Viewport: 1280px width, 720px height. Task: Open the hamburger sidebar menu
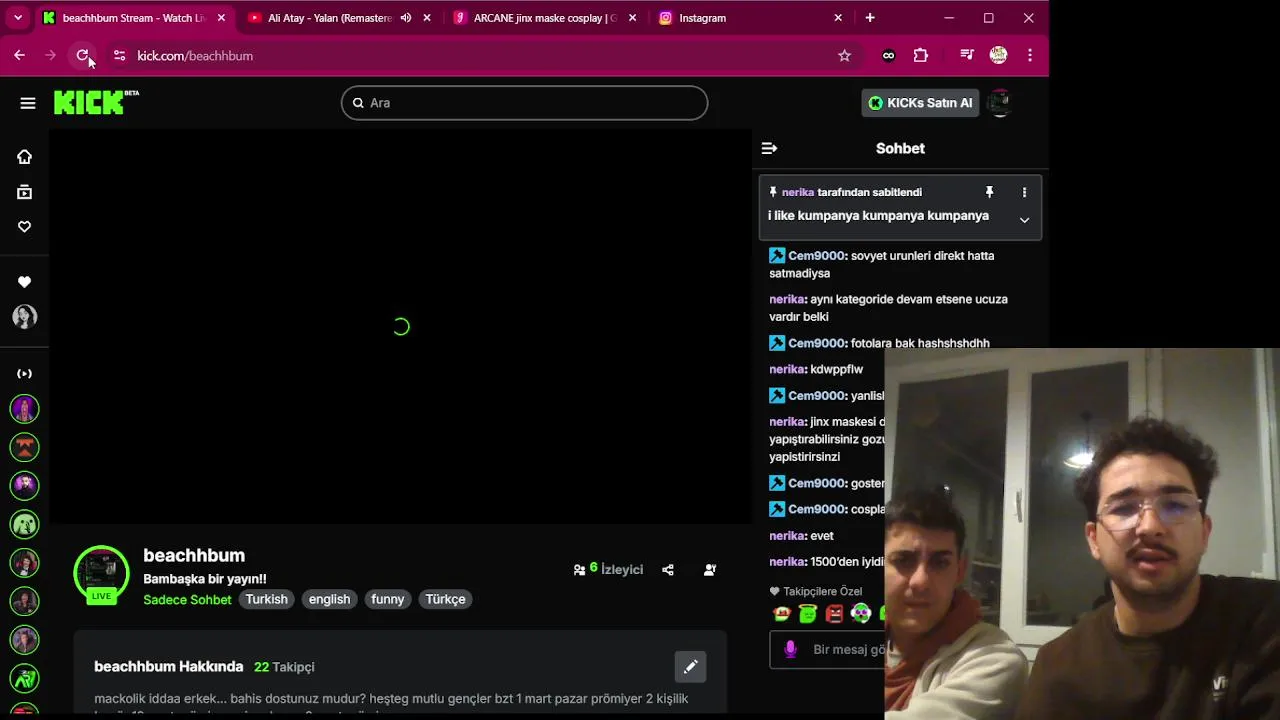[x=28, y=103]
